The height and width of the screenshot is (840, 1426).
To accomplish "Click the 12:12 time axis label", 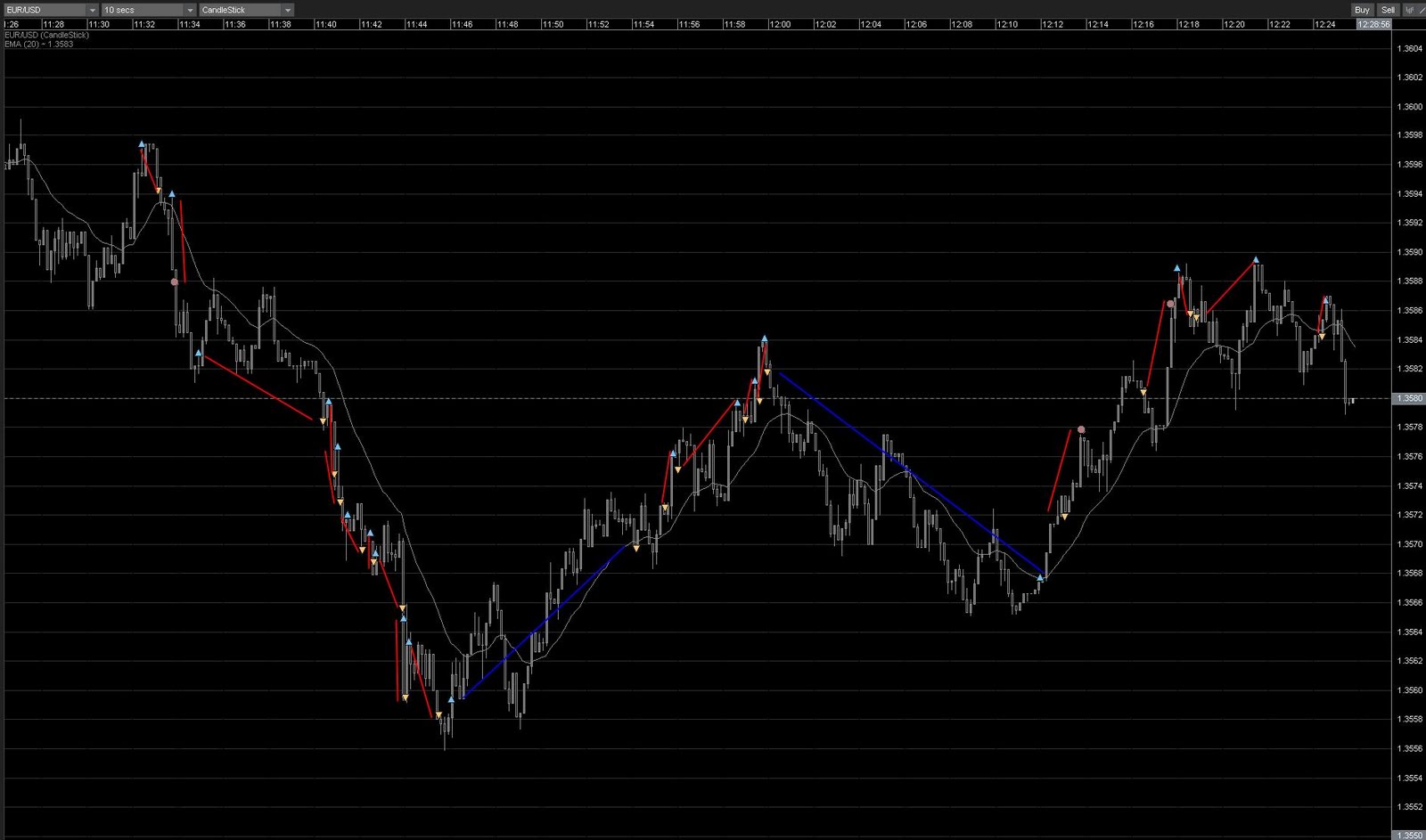I will point(1053,24).
